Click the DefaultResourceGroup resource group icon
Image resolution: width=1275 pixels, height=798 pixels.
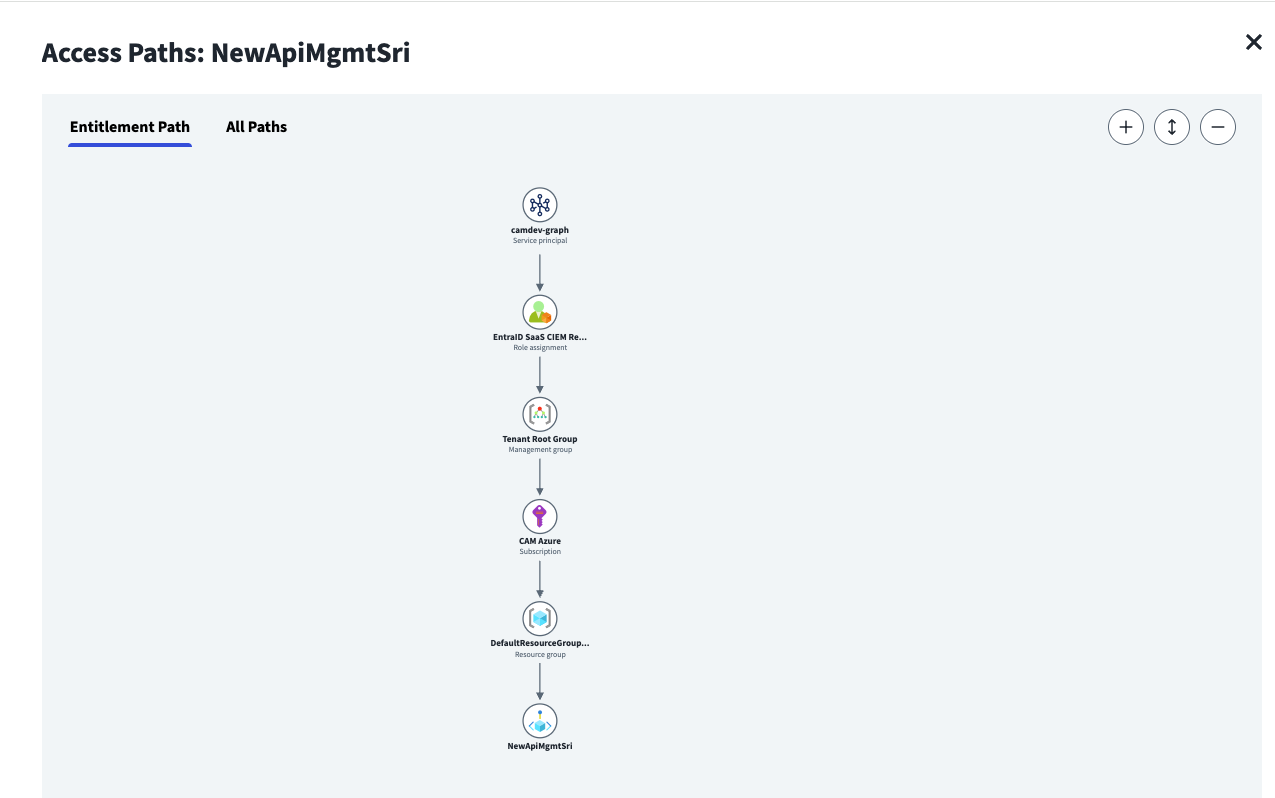point(540,618)
